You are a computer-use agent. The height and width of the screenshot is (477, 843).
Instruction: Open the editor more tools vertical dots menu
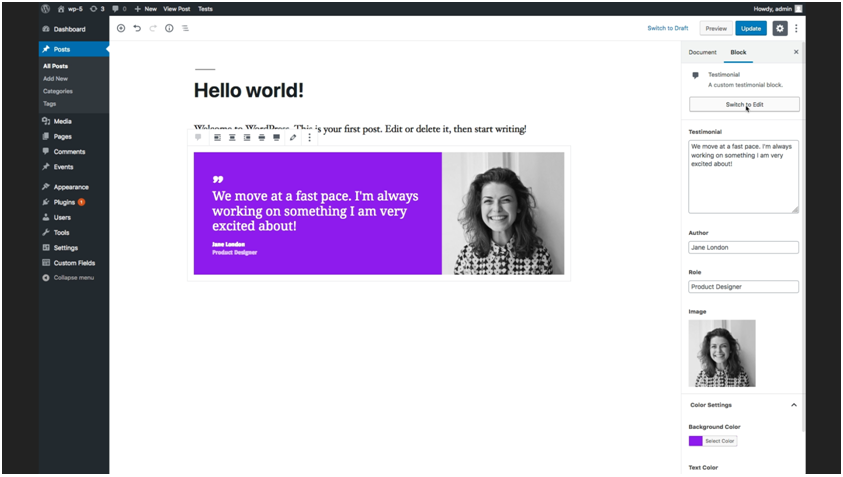click(797, 28)
